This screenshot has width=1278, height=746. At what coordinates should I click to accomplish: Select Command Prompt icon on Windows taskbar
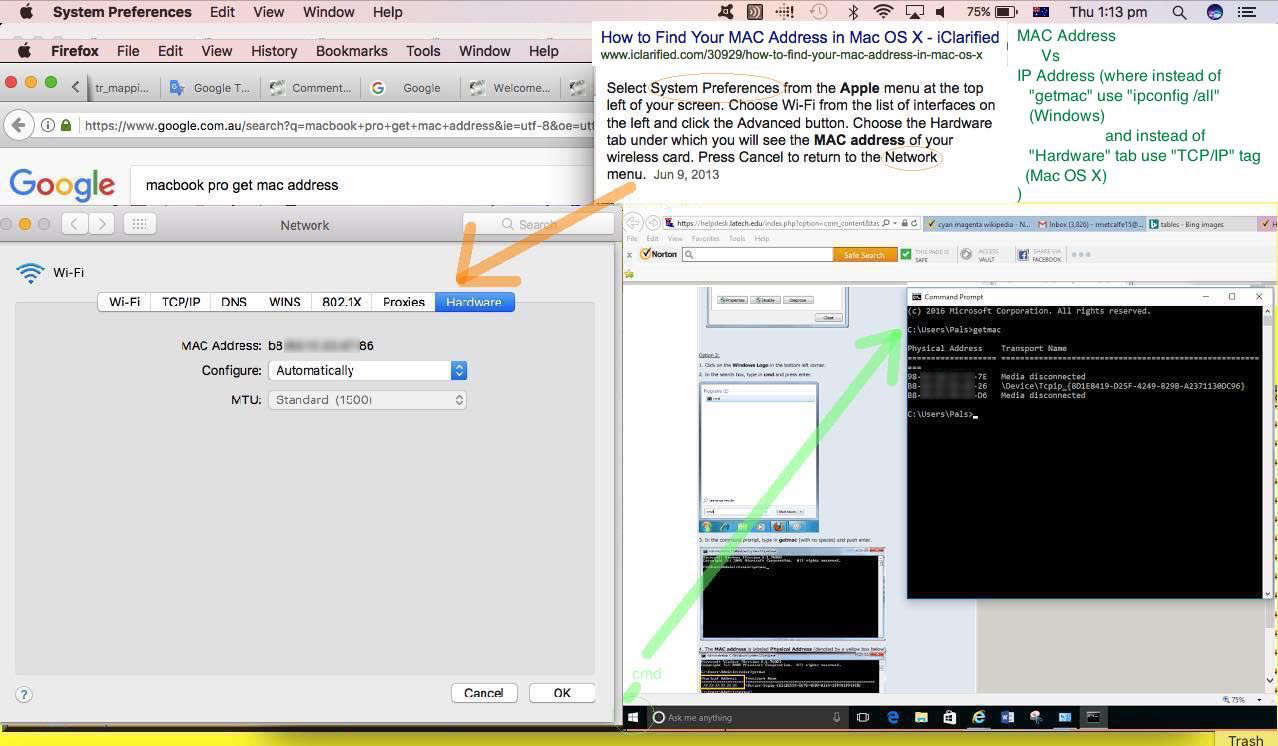click(1093, 717)
